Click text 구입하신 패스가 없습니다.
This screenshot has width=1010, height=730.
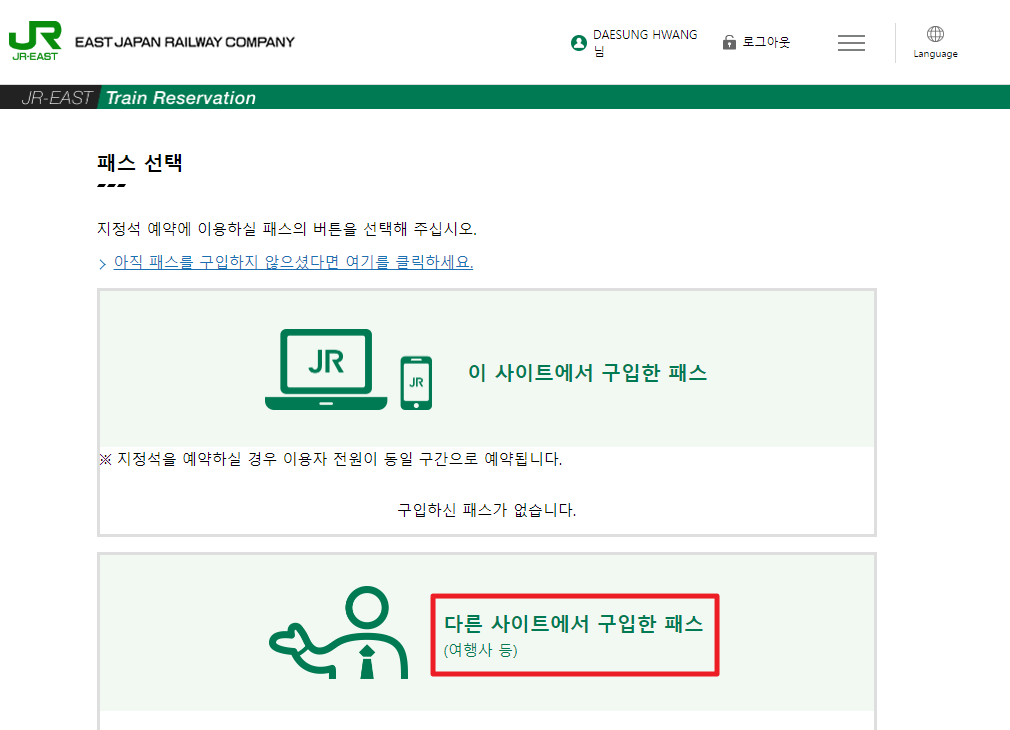click(x=486, y=510)
